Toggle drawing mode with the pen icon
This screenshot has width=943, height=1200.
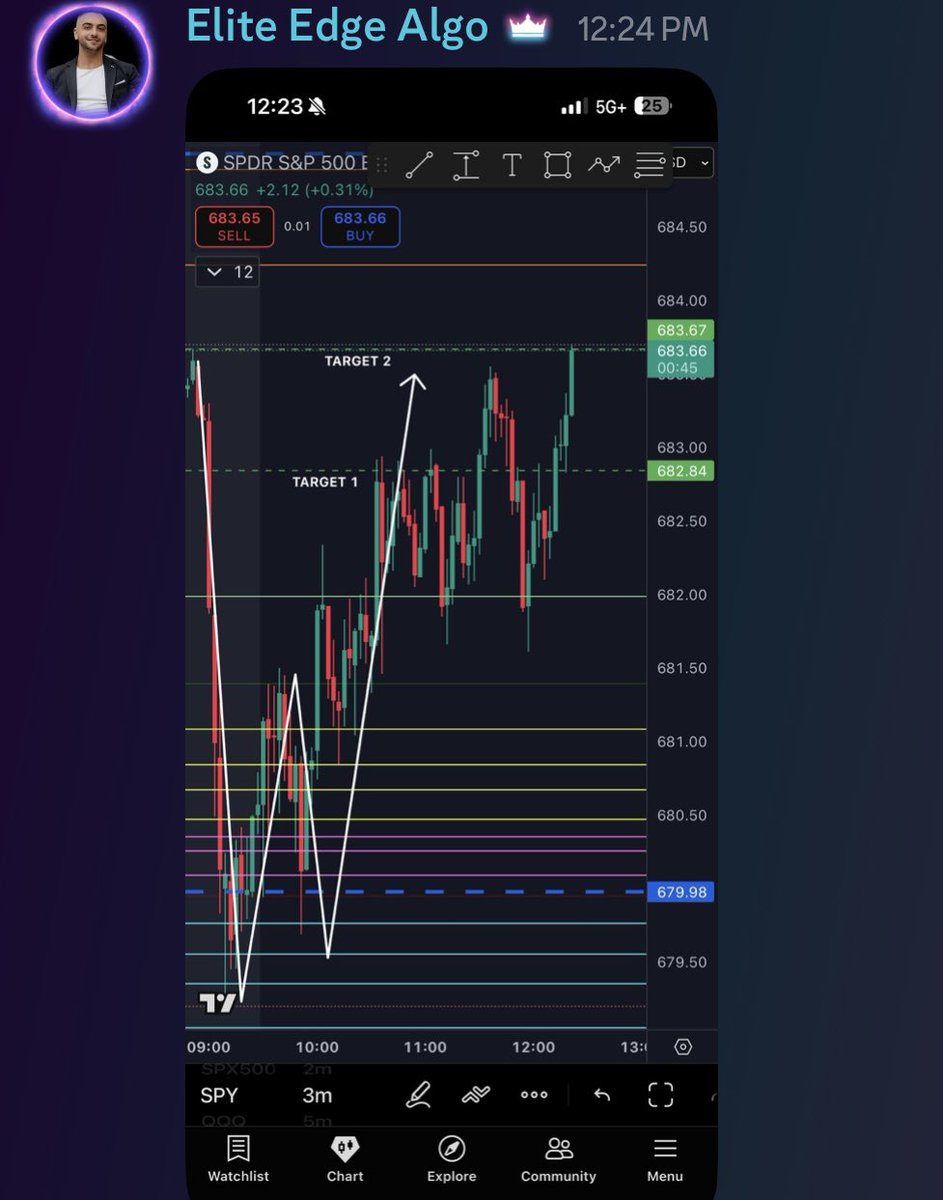[x=418, y=1095]
